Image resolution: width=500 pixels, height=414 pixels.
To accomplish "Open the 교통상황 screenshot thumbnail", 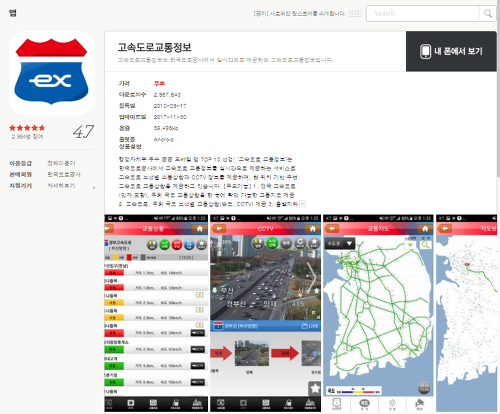I will 156,313.
